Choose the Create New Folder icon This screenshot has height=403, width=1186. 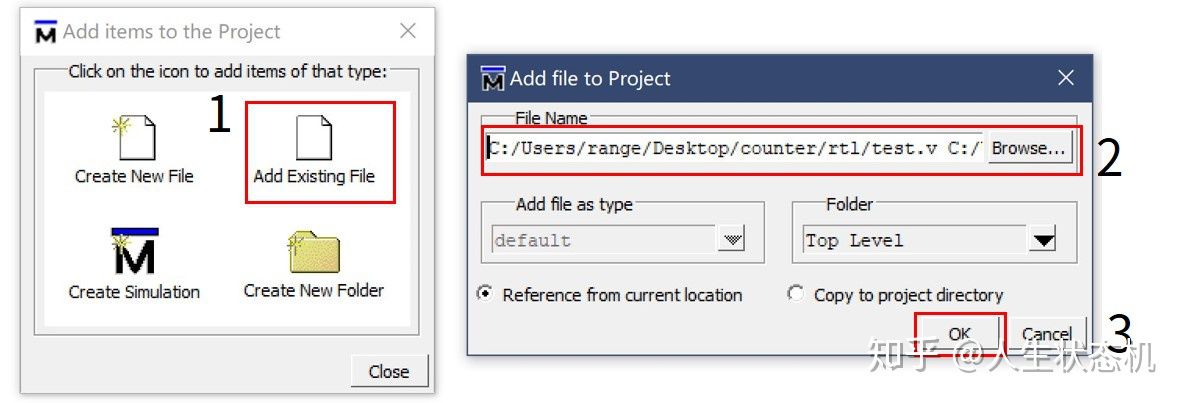tap(314, 253)
